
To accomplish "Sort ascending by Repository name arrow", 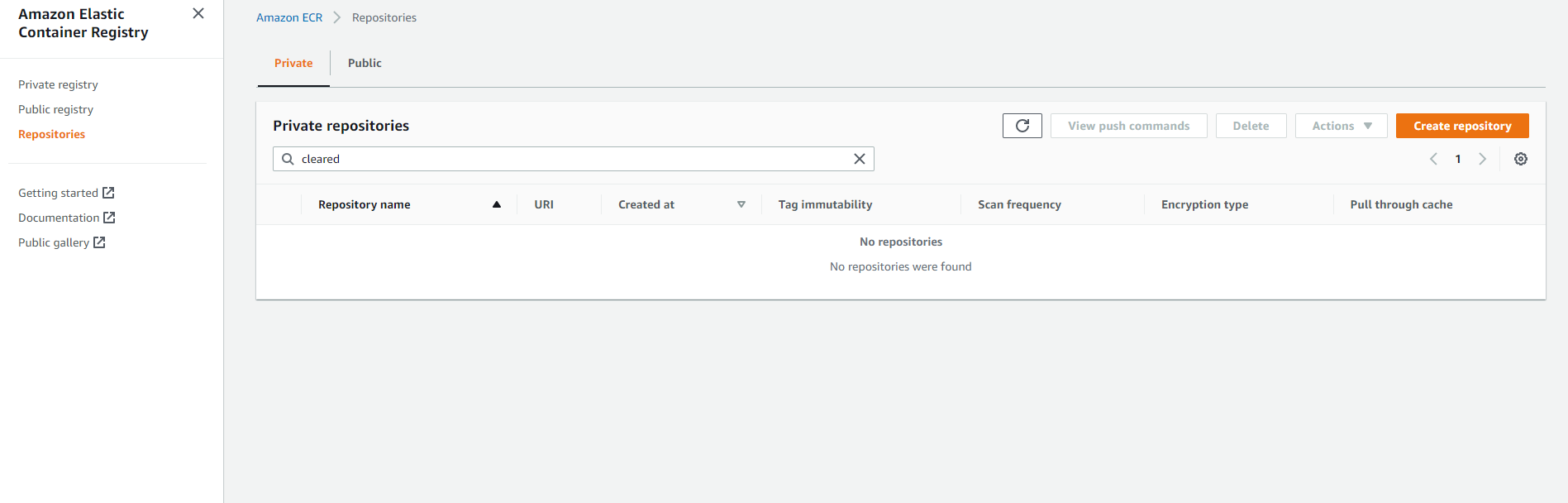I will click(x=496, y=204).
